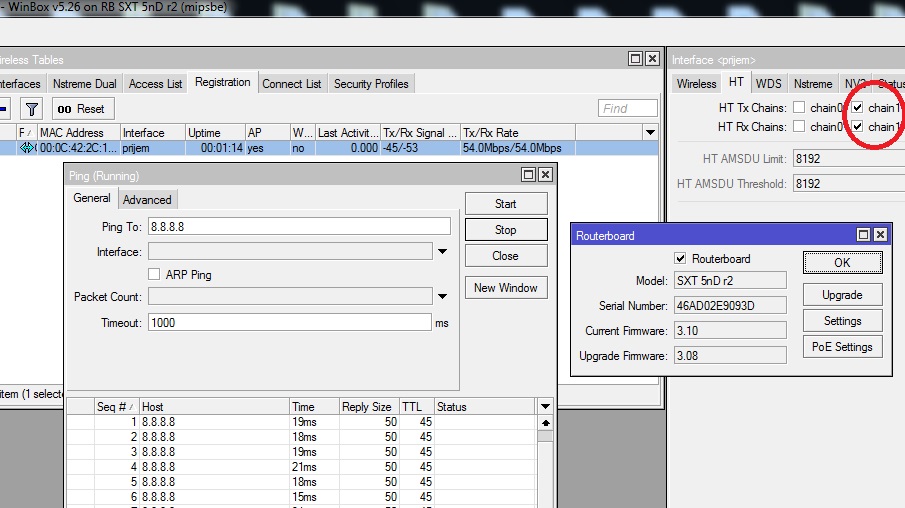Screen dimensions: 905x508
Task: Open a New Window for ping
Action: coord(506,287)
